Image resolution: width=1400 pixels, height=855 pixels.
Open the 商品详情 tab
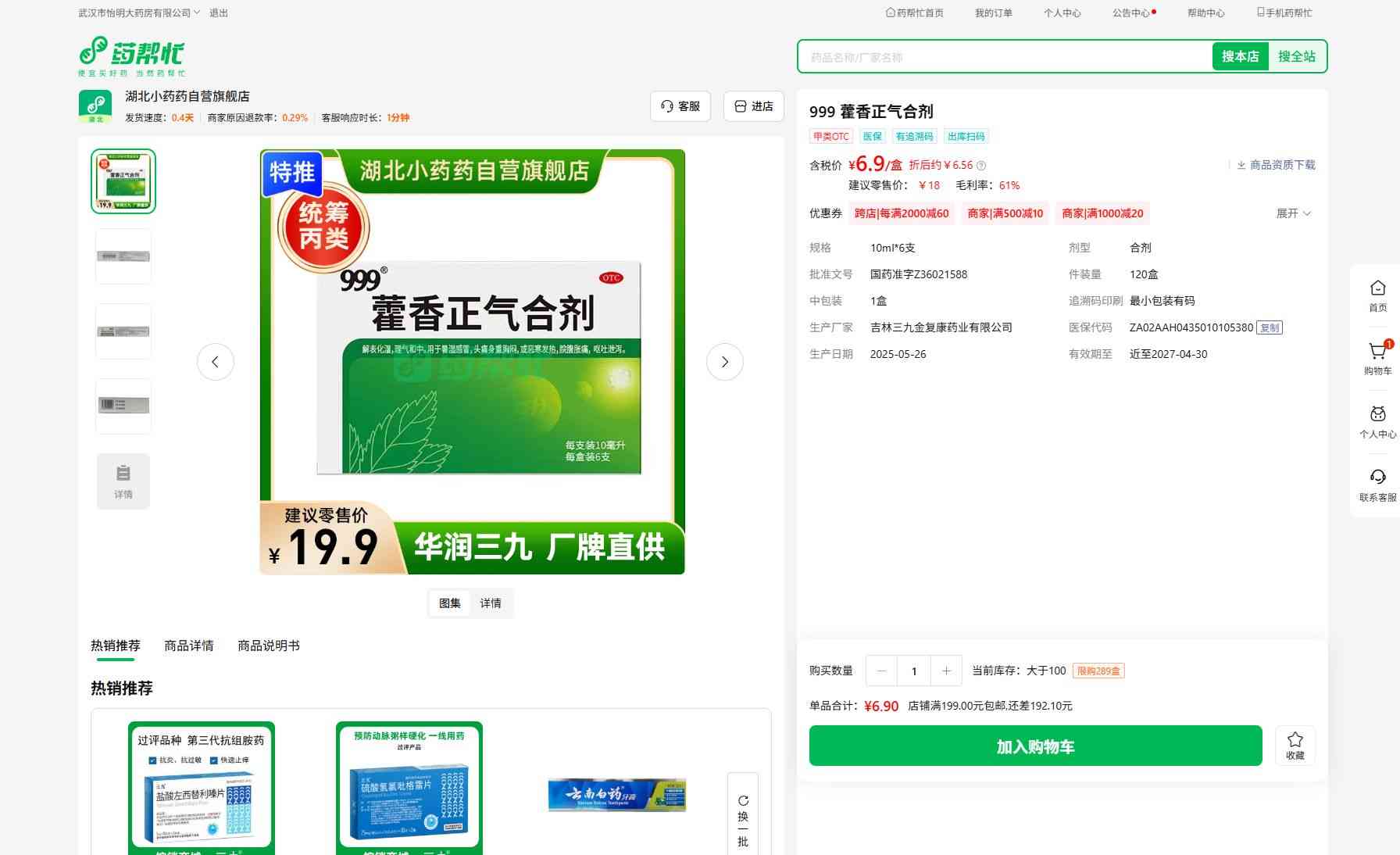[x=189, y=646]
